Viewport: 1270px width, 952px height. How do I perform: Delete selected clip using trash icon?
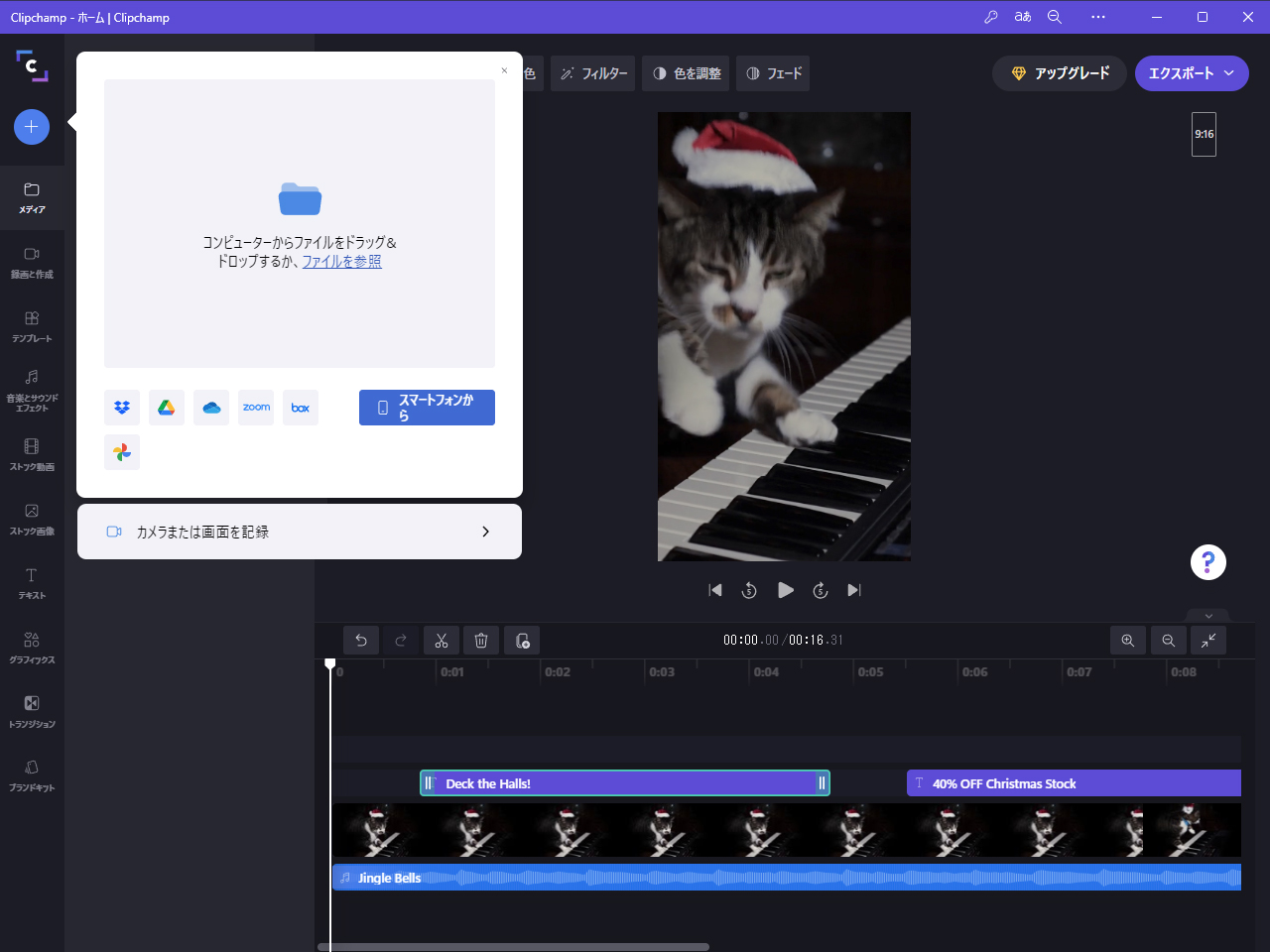coord(480,640)
